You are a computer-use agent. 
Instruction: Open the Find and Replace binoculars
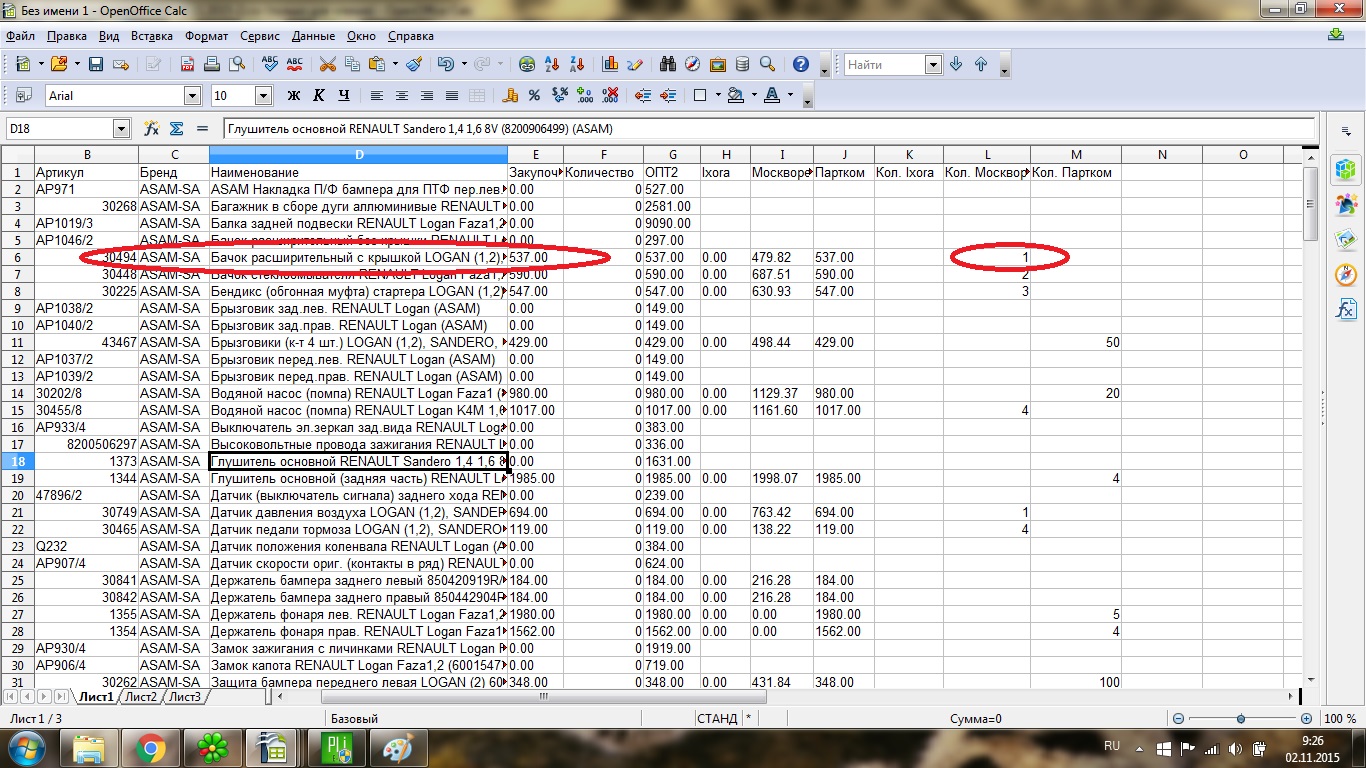click(x=668, y=64)
